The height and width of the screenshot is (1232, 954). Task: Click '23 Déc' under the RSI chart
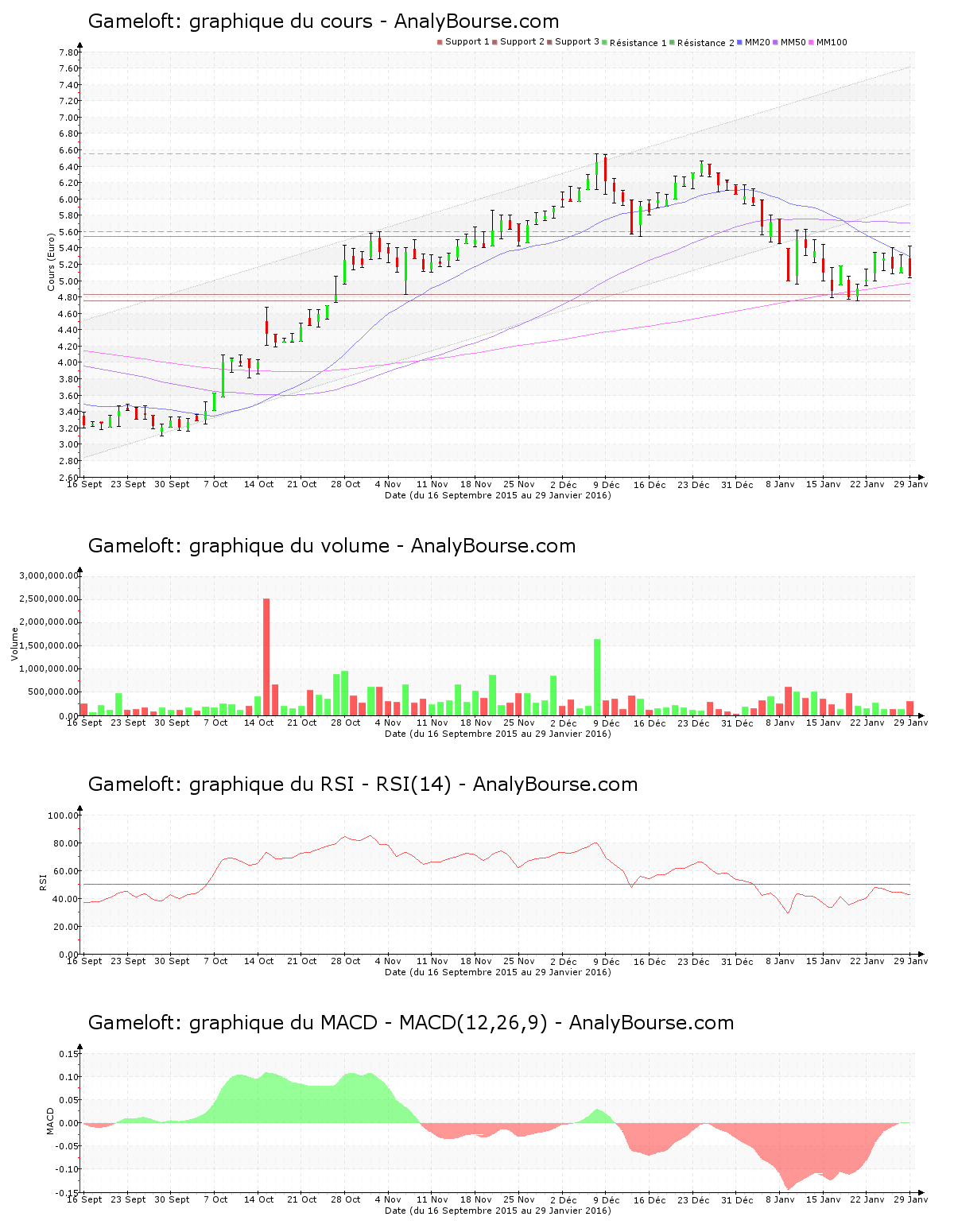click(x=694, y=961)
